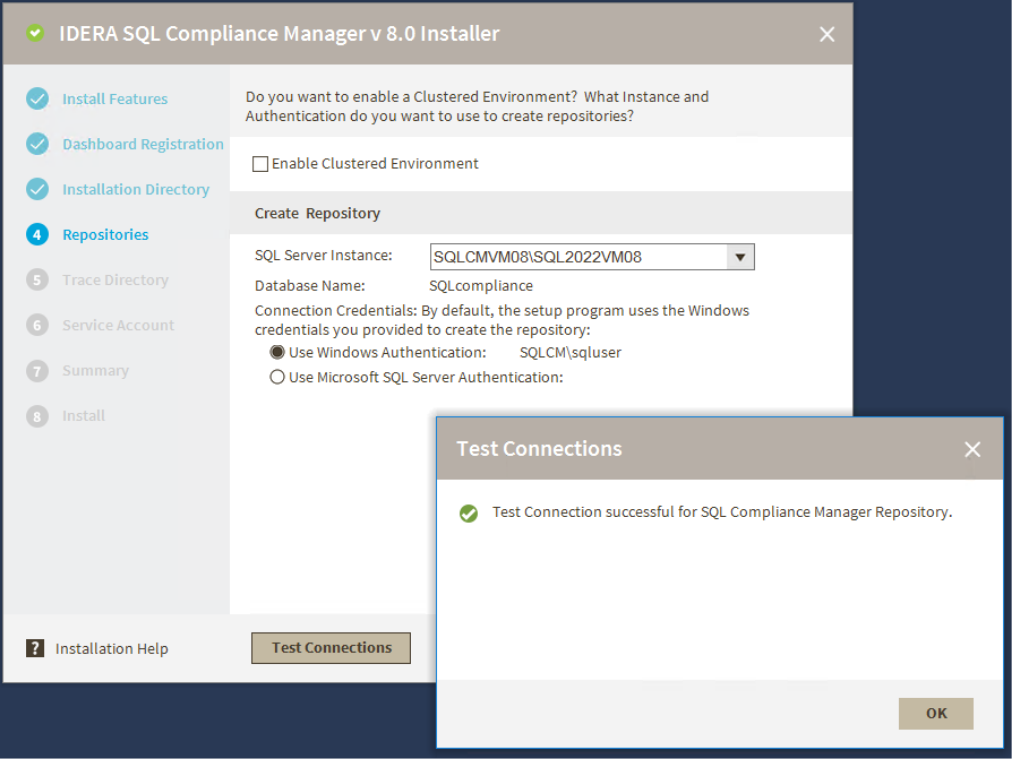Click OK in Test Connections dialog
The height and width of the screenshot is (759, 1012).
pos(936,713)
